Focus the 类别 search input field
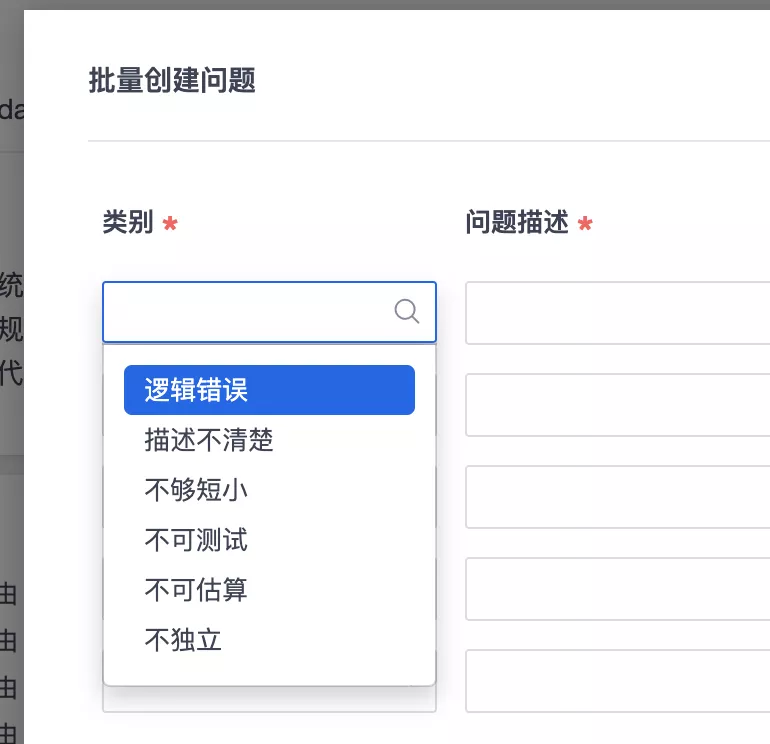The width and height of the screenshot is (770, 744). click(269, 312)
